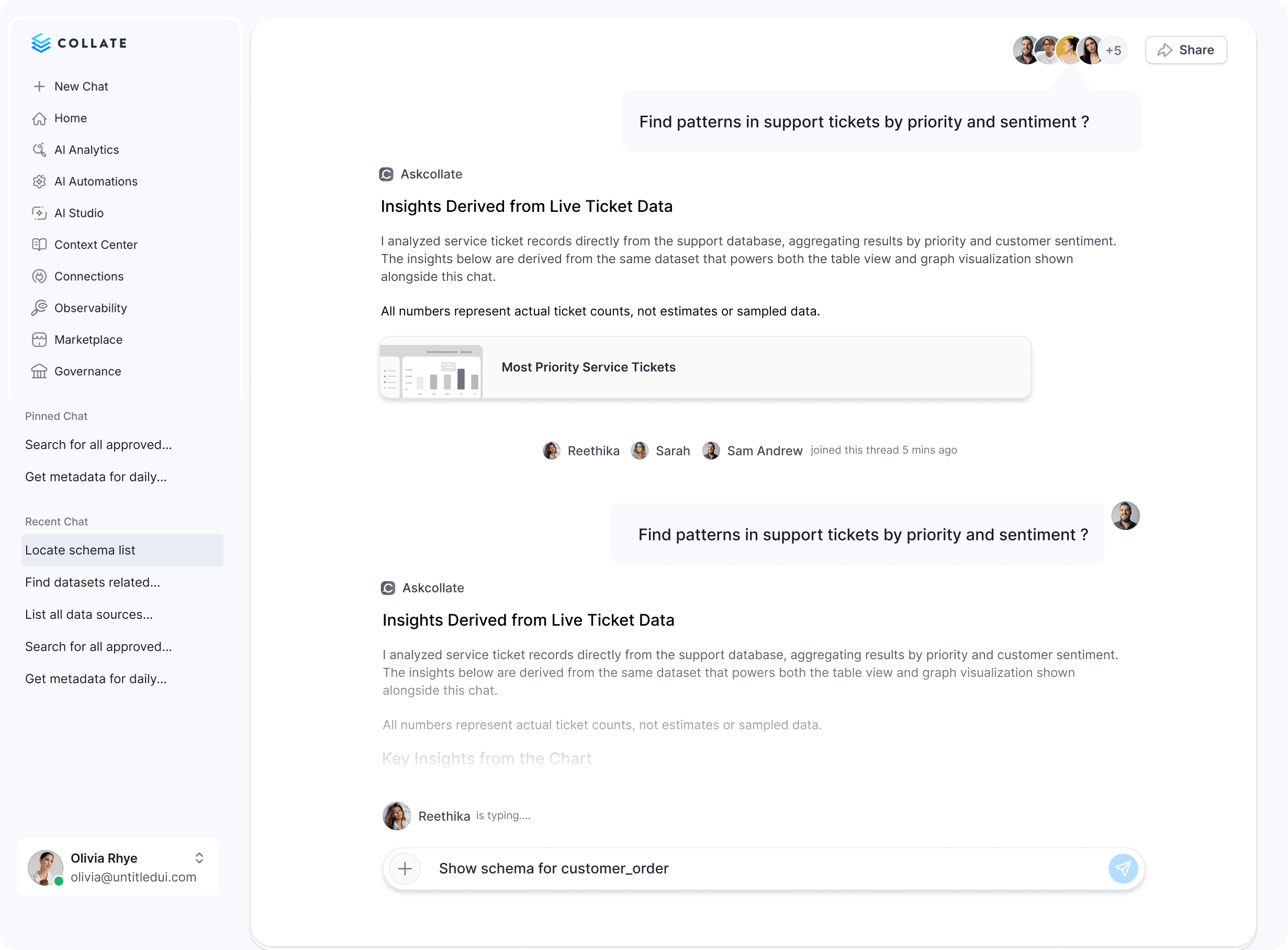Open Most Priority Service Tickets chart card
The height and width of the screenshot is (950, 1288).
[705, 367]
